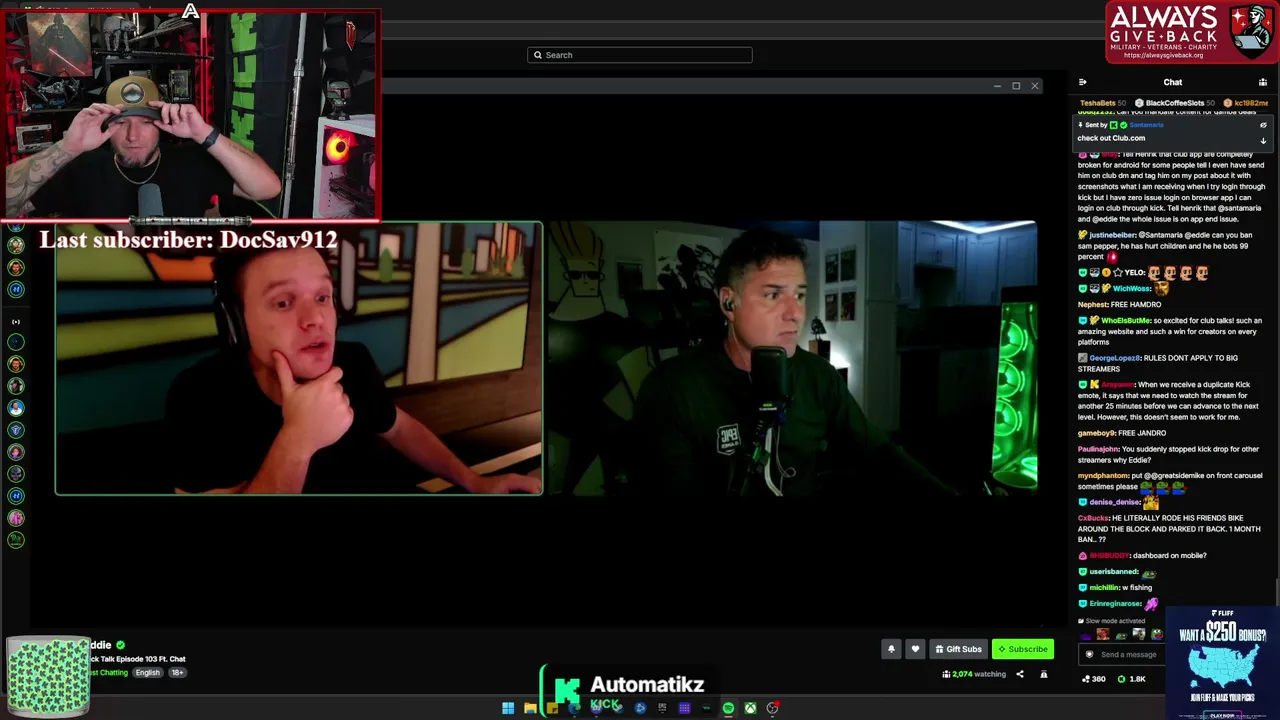The height and width of the screenshot is (720, 1280).
Task: Click the WichWoss chat username
Action: 1132,289
